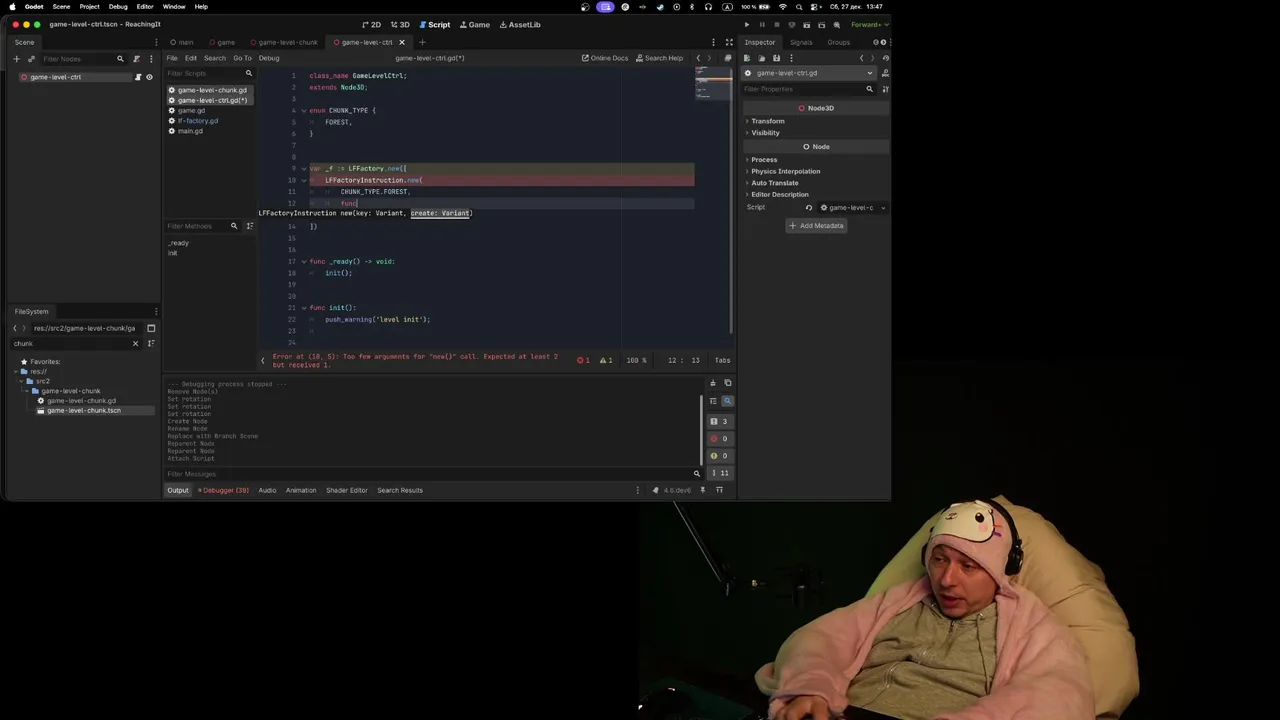The image size is (1280, 720).
Task: Click the attach script icon in Scene toolbar
Action: click(137, 59)
